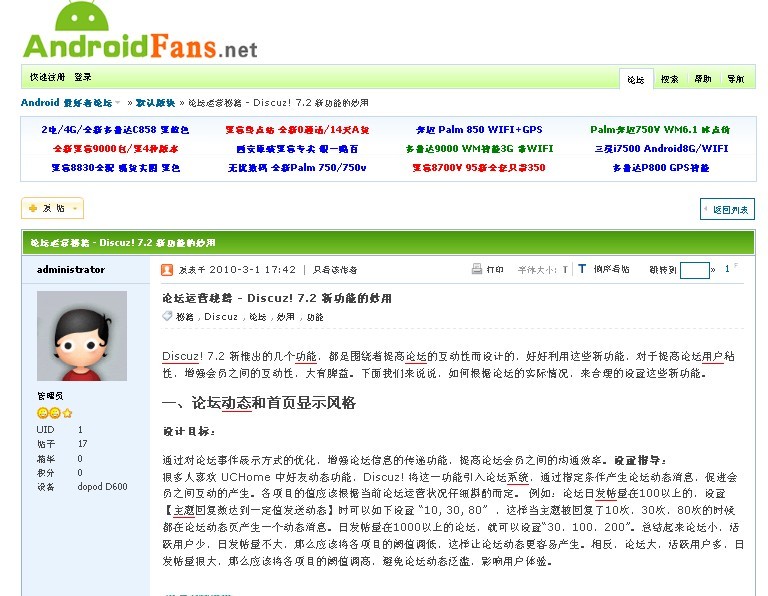The width and height of the screenshot is (768, 596).
Task: Click the device value dopod D600
Action: [102, 487]
